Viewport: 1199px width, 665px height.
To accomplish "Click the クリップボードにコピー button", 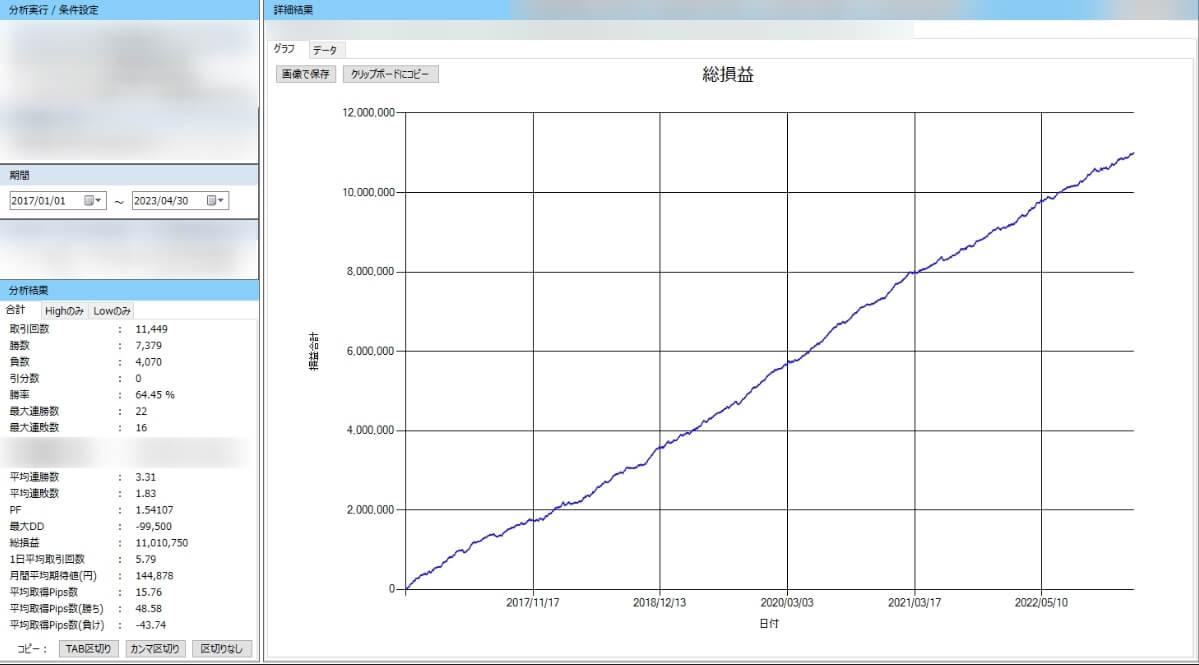I will tap(390, 74).
